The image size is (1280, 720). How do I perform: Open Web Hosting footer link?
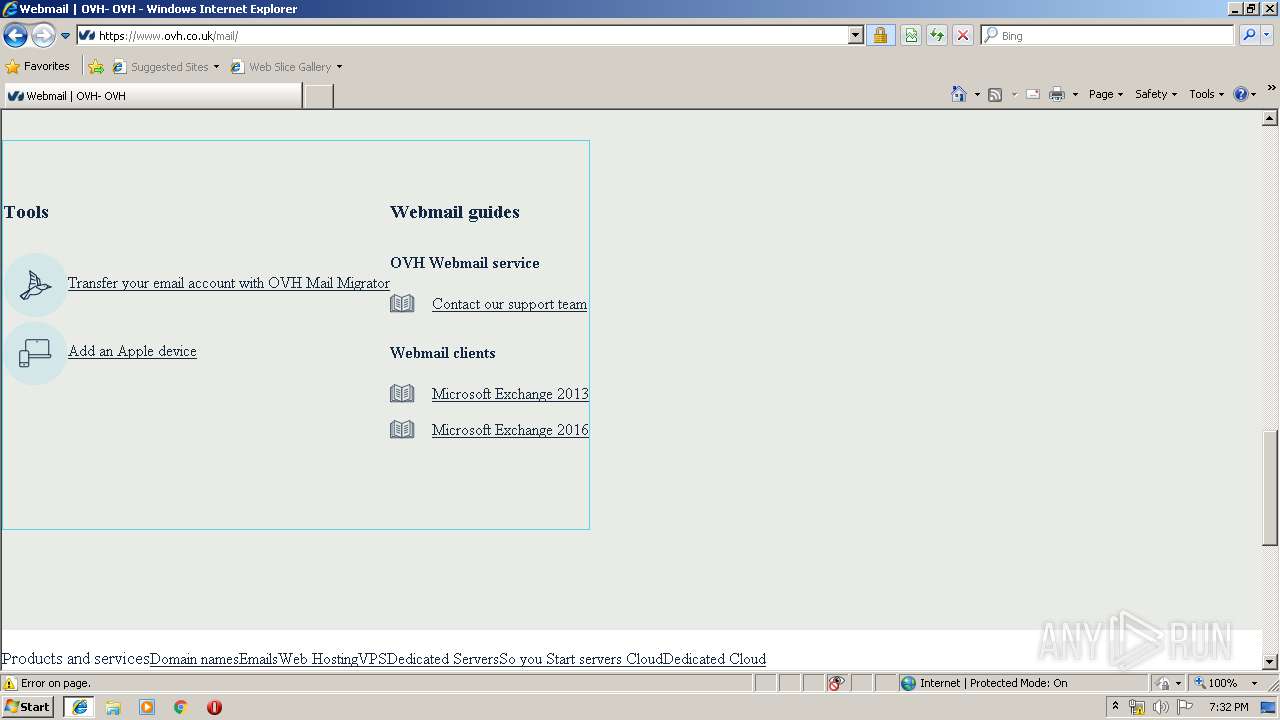tap(318, 659)
